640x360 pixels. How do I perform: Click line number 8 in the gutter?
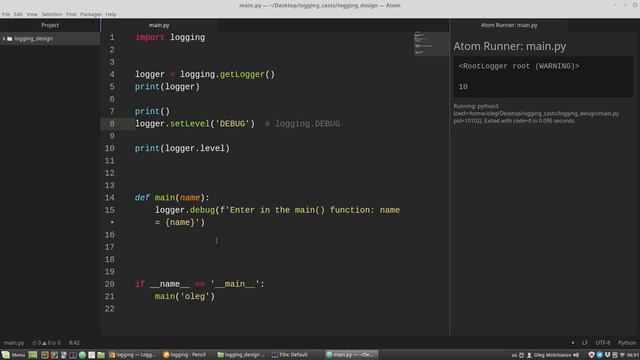pos(112,124)
